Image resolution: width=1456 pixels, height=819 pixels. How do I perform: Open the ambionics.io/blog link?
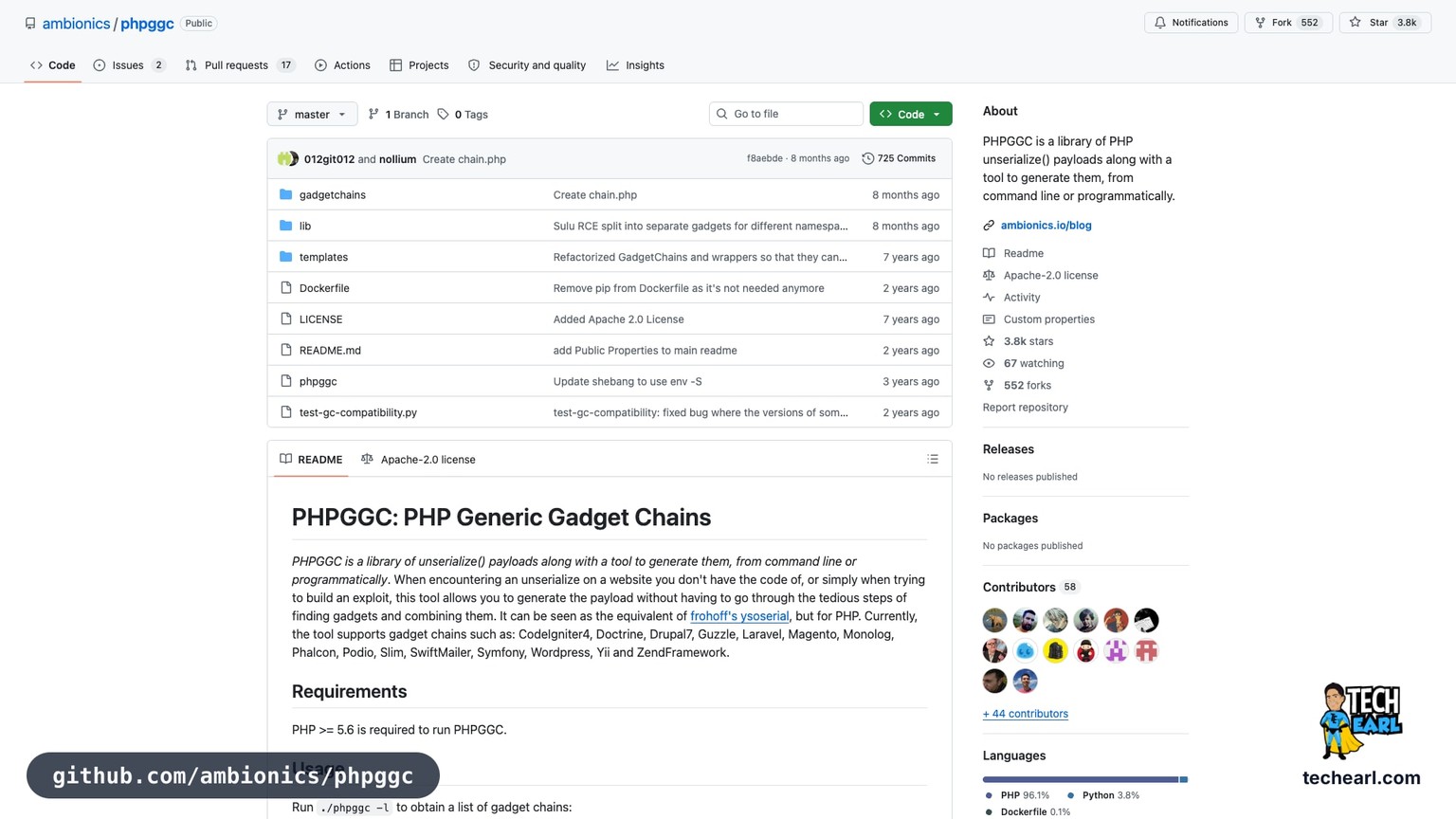coord(1046,226)
